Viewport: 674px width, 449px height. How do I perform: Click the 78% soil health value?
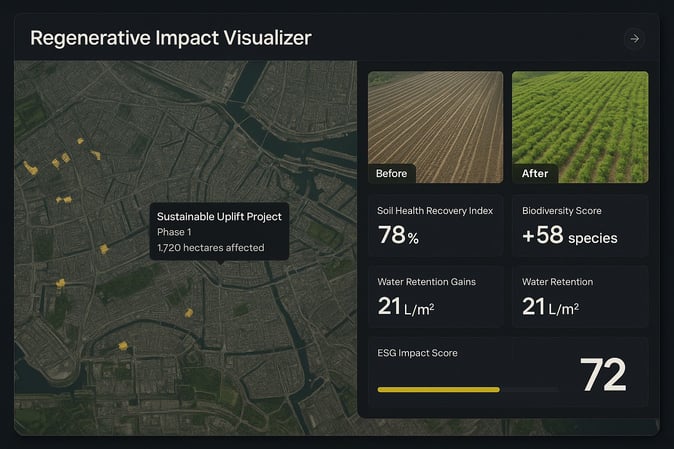coord(398,235)
